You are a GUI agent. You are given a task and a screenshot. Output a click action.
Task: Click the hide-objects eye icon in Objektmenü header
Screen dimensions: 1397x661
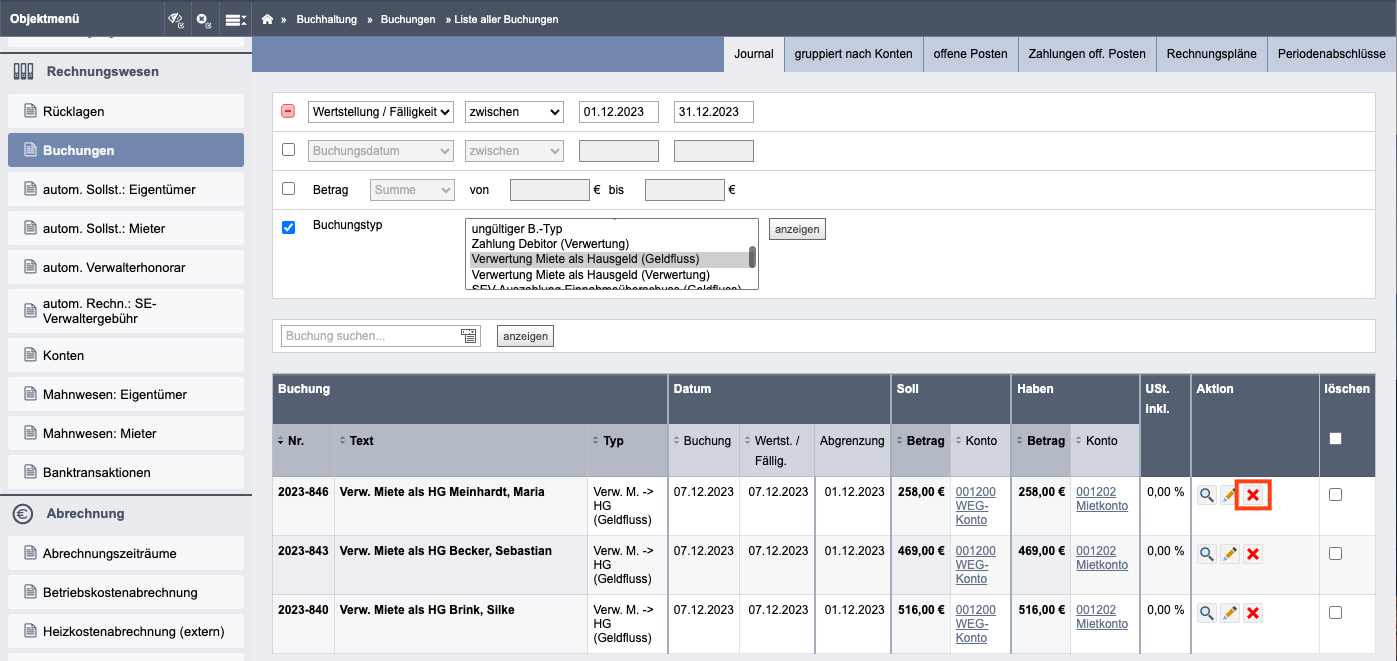[x=176, y=19]
